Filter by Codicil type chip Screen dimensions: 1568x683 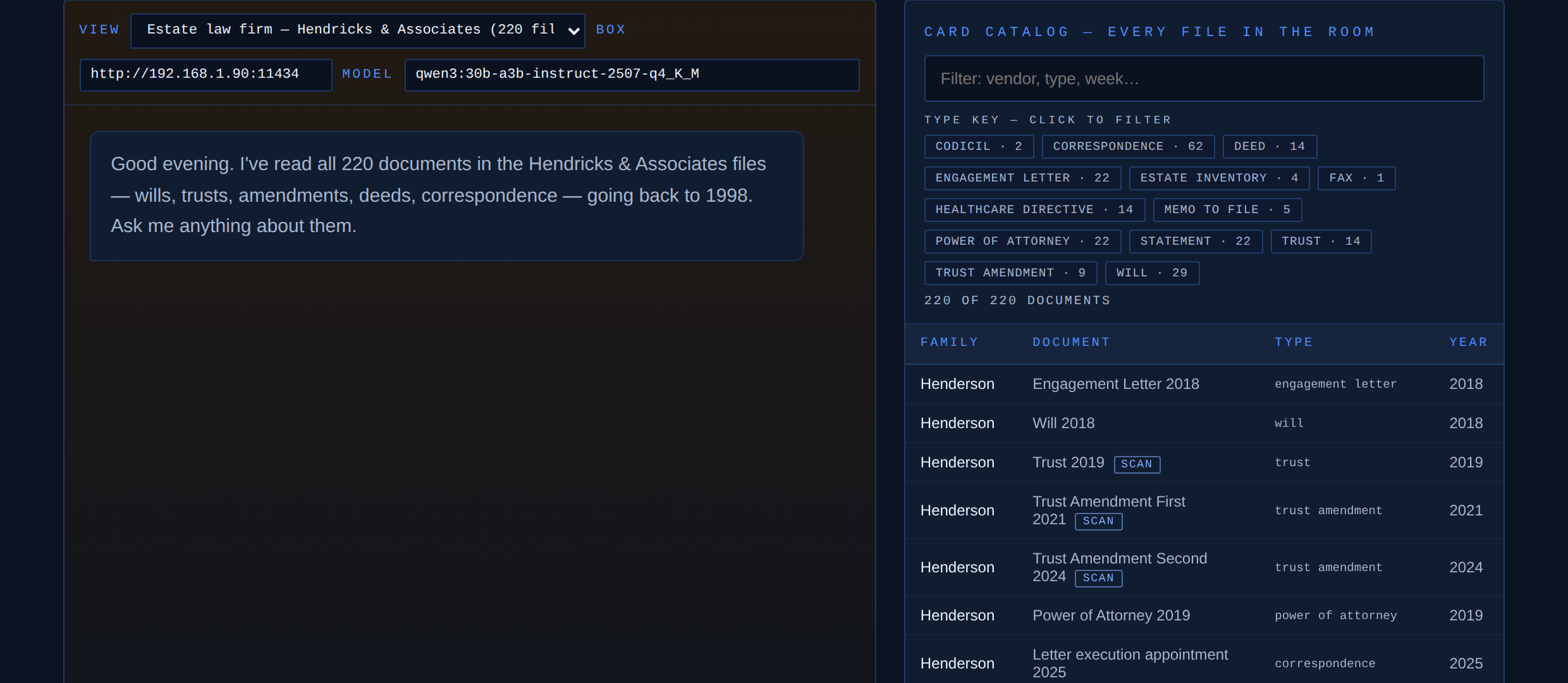(x=979, y=147)
